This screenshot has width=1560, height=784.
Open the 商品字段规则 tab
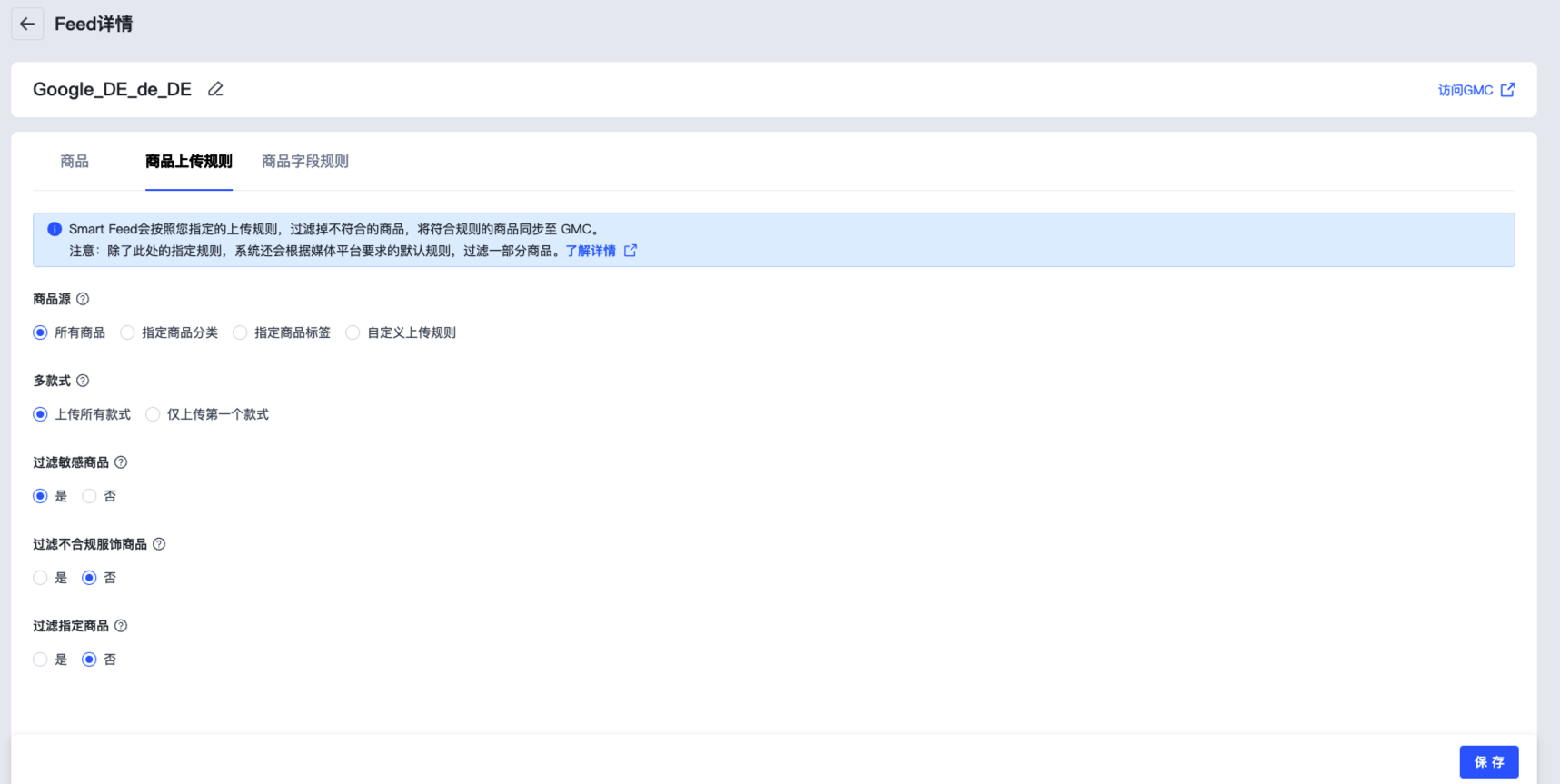(x=305, y=162)
